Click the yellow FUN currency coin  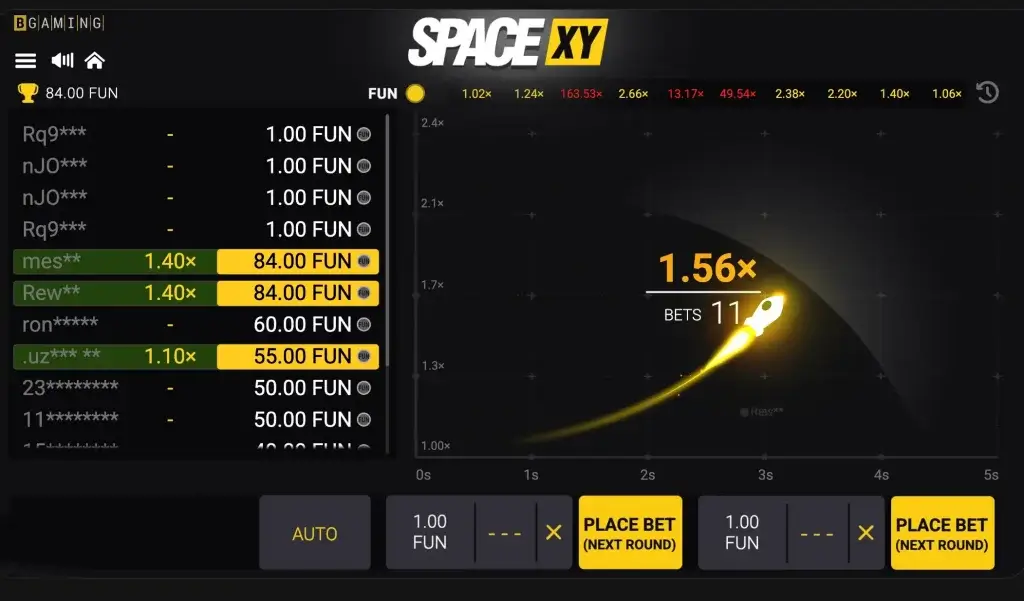tap(415, 93)
